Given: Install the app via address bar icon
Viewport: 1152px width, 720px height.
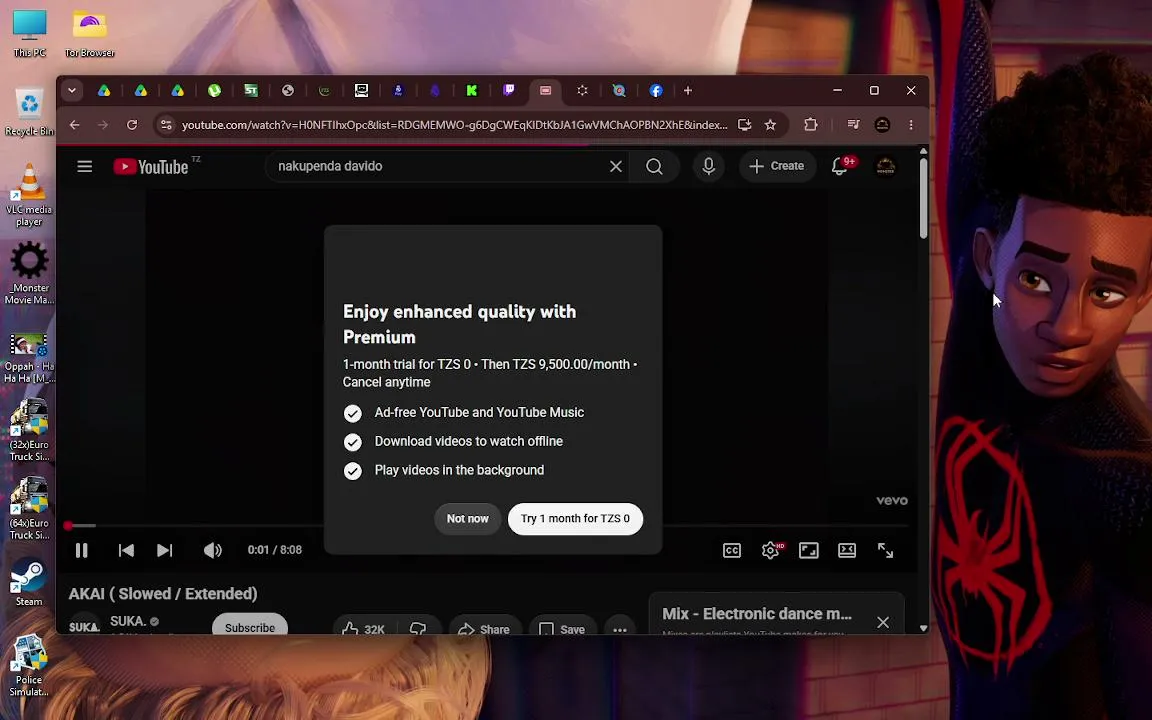Looking at the screenshot, I should 744,125.
